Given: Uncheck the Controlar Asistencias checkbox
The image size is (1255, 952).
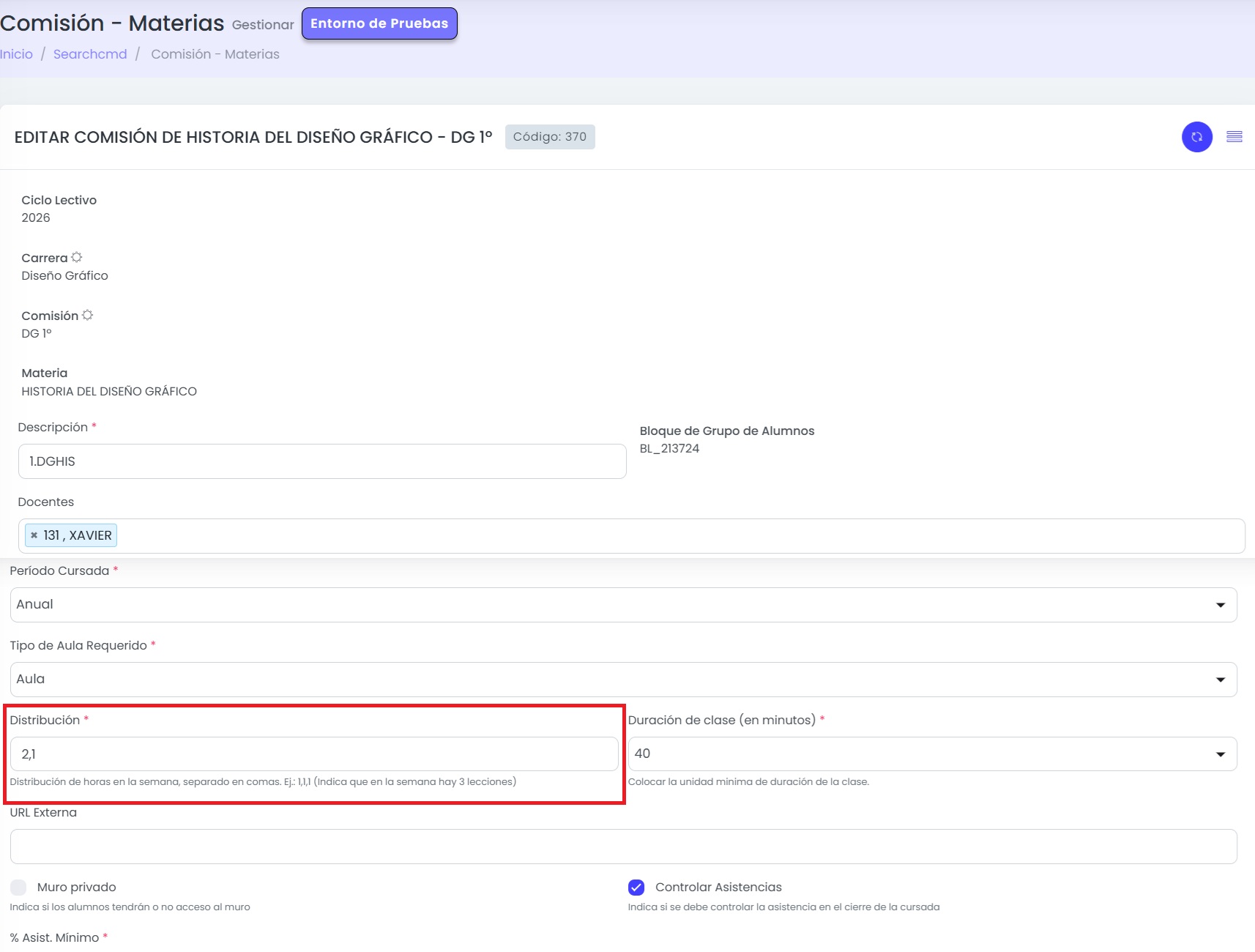Looking at the screenshot, I should coord(636,888).
